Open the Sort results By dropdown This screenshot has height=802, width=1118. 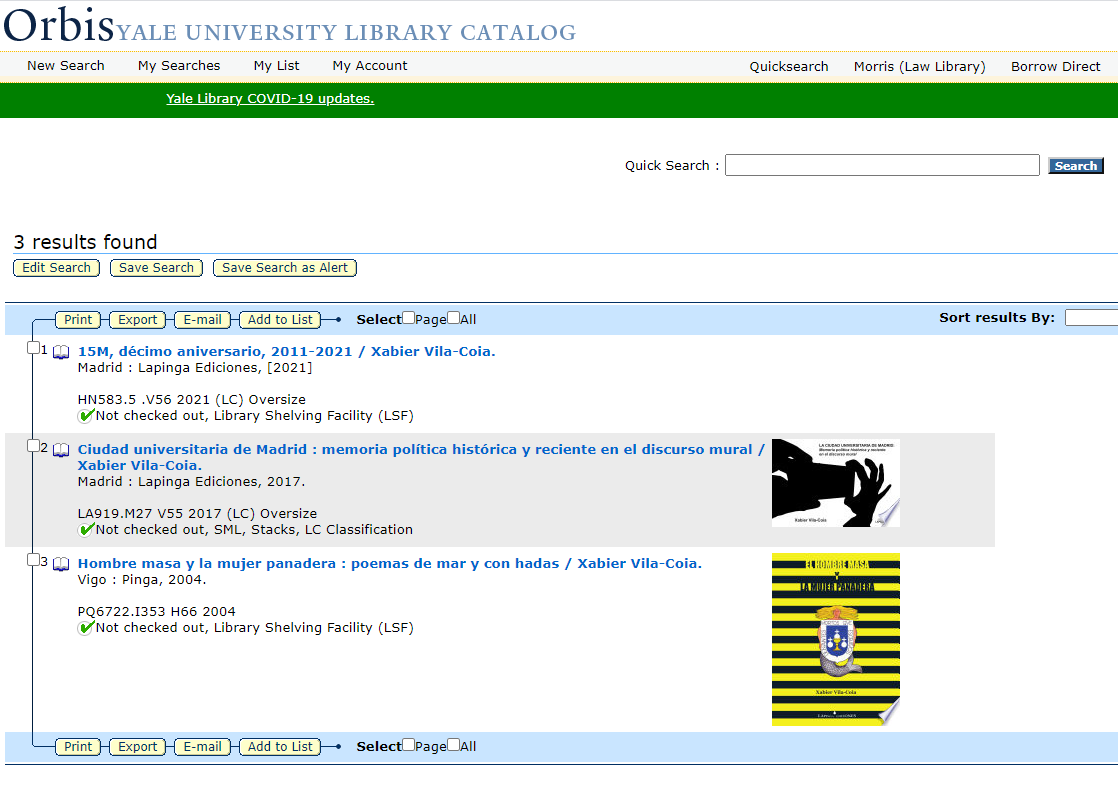click(1091, 318)
